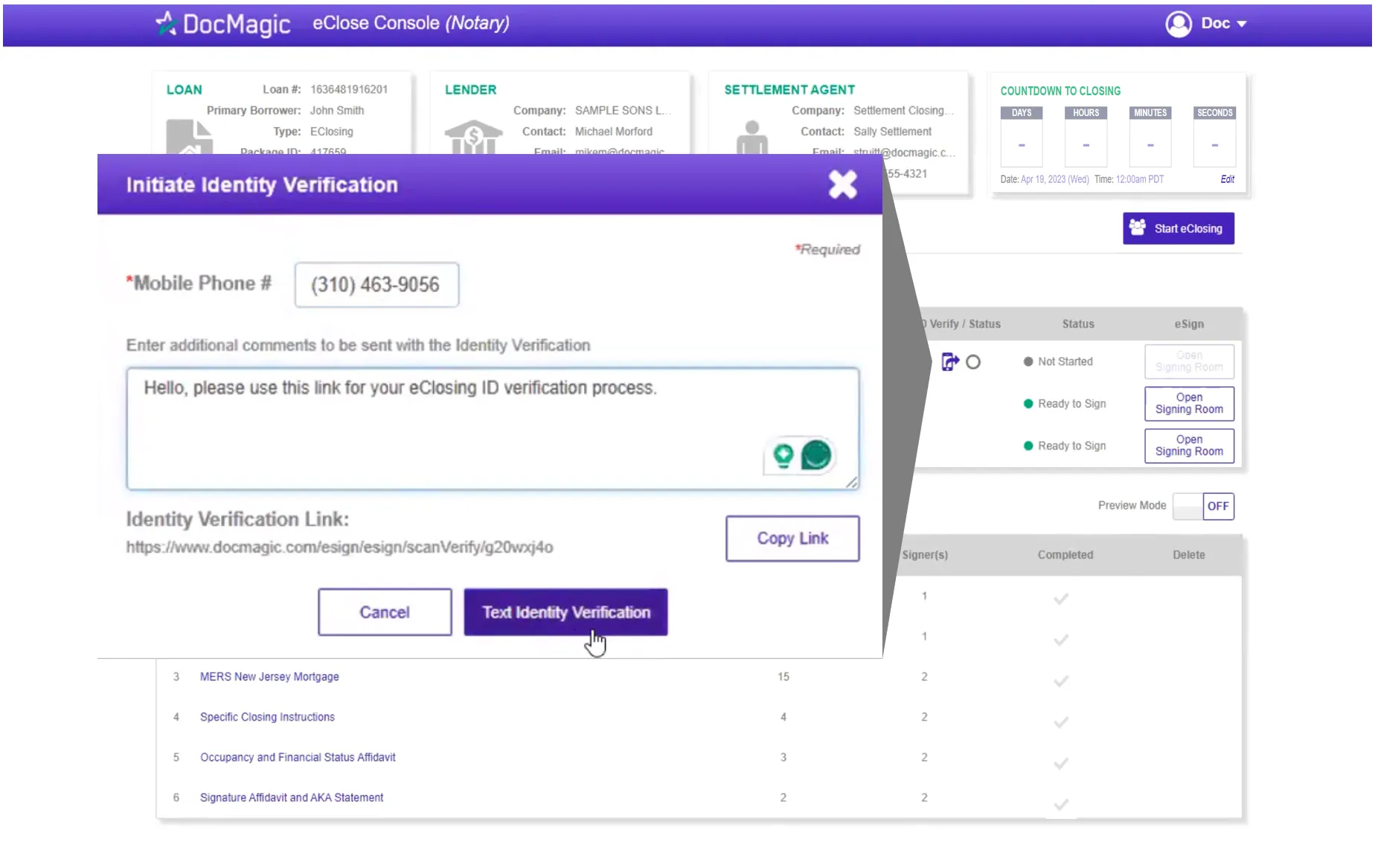
Task: Click the DocMagic logo
Action: 222,24
